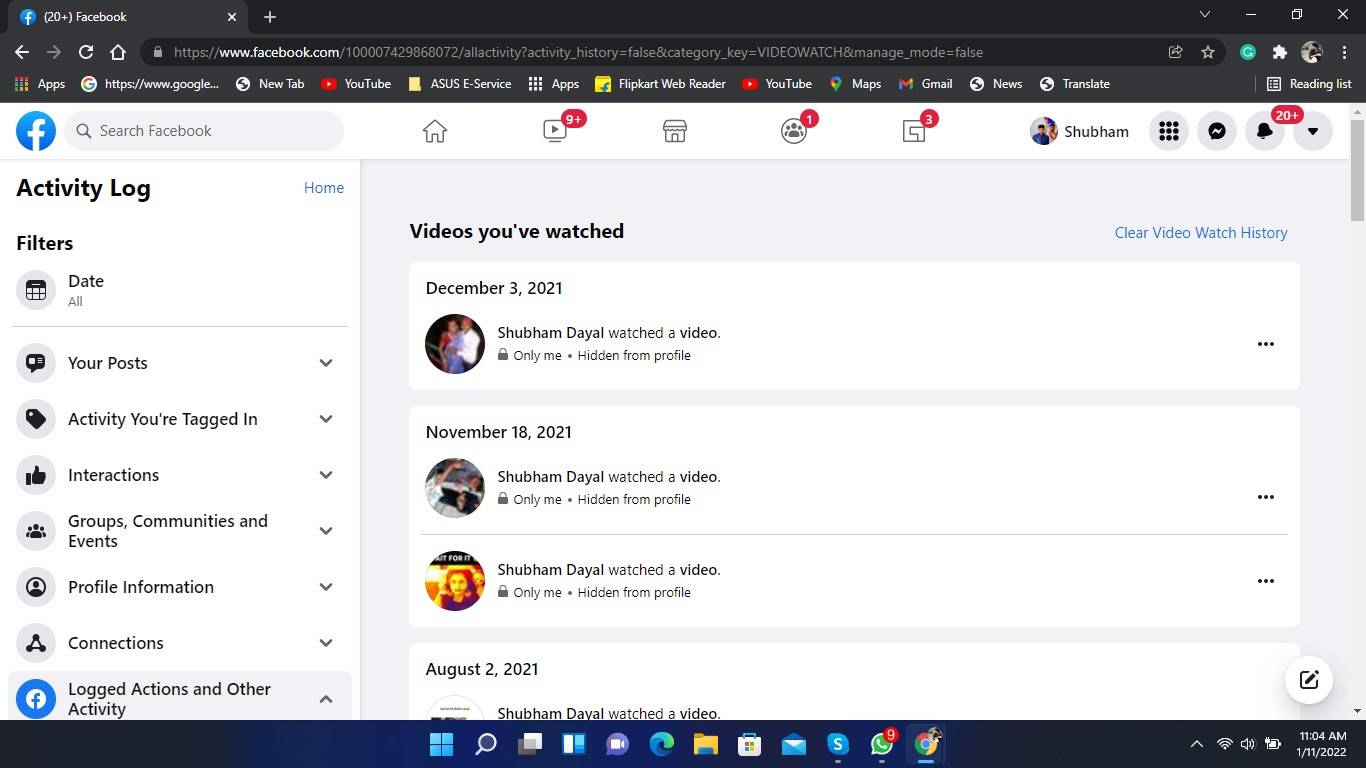Click the new message compose icon
This screenshot has width=1366, height=768.
1308,680
